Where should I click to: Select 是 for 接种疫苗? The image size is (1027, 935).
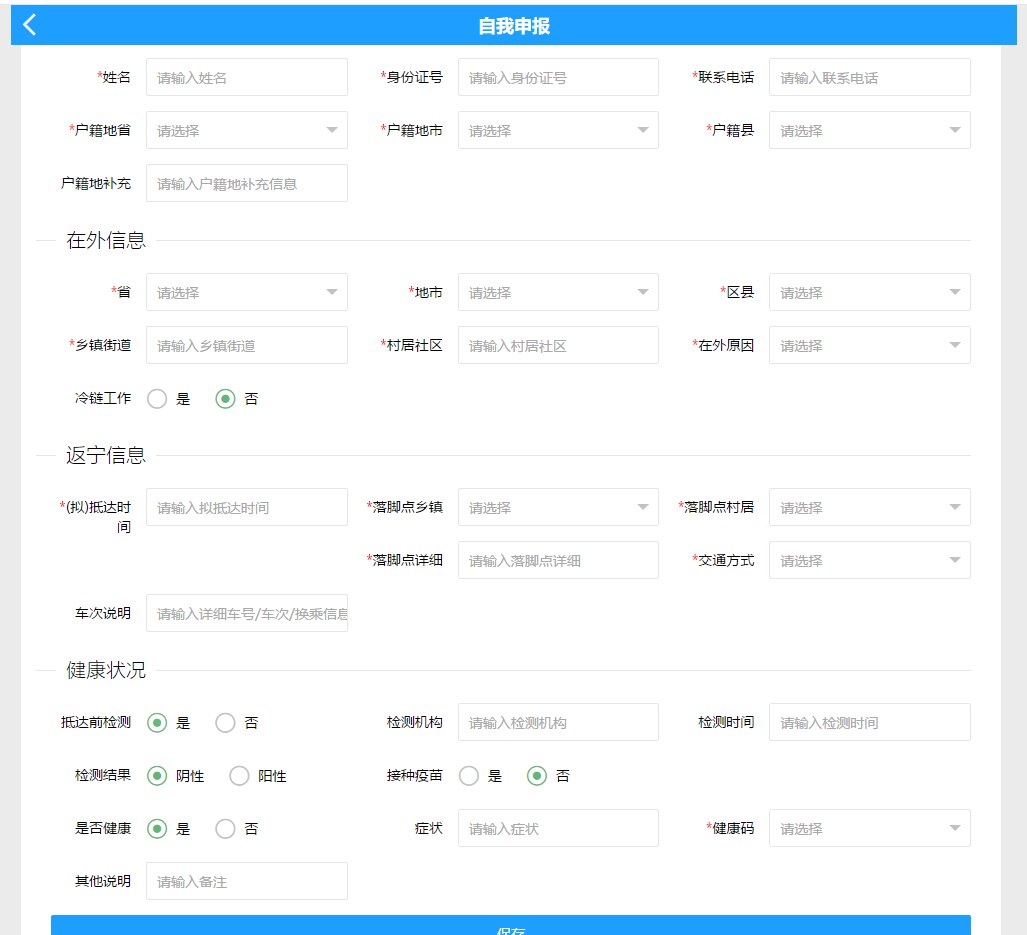pos(469,776)
